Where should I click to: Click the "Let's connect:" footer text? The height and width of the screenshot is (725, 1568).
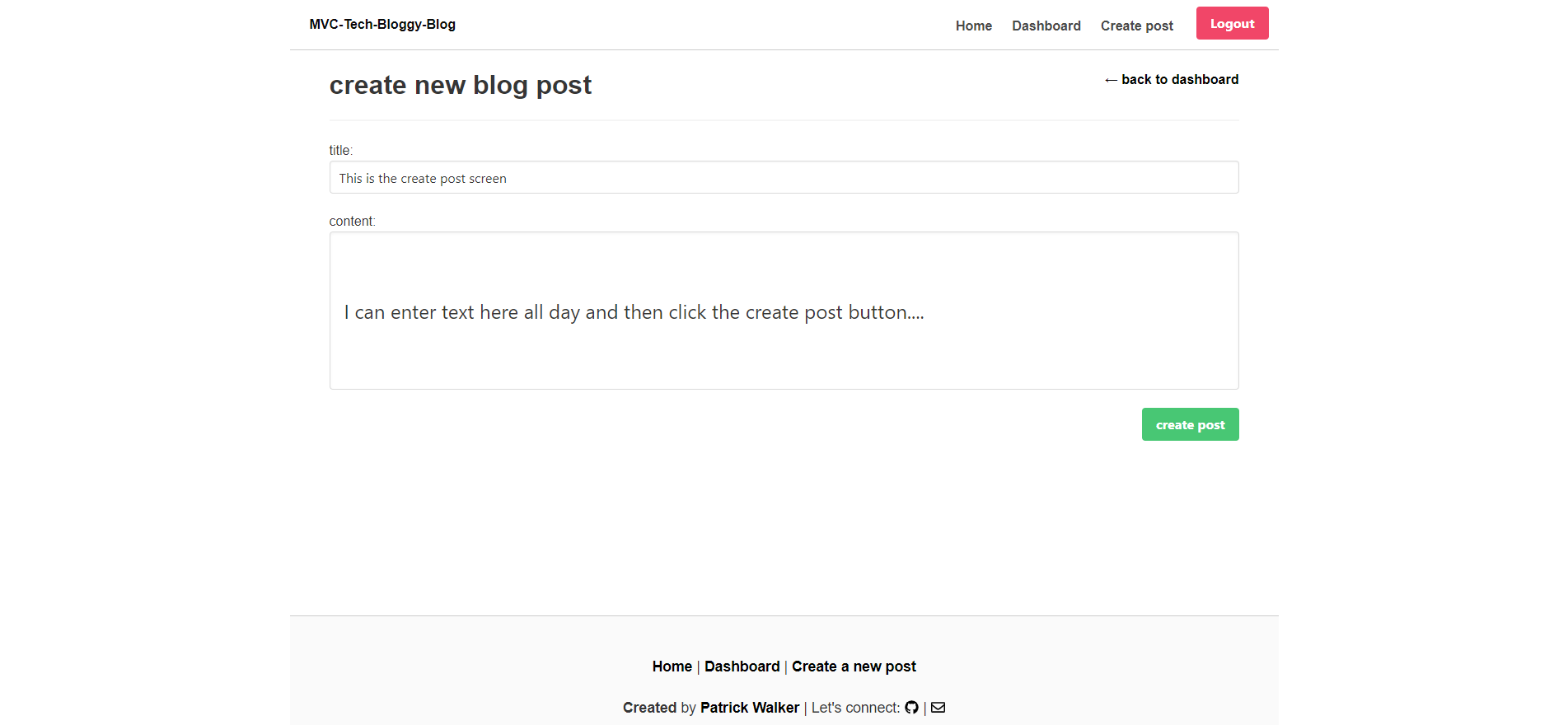point(854,708)
